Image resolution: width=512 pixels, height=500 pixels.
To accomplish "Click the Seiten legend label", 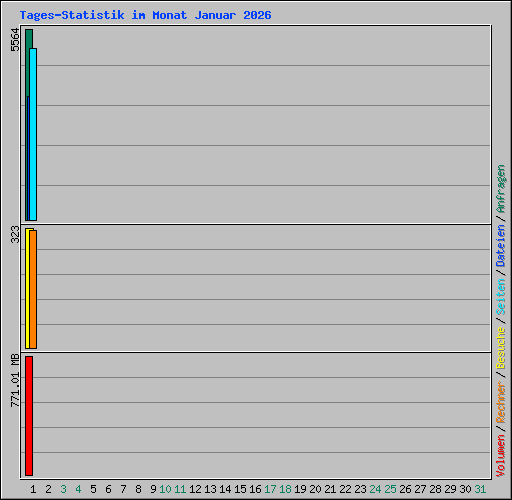I will click(501, 297).
